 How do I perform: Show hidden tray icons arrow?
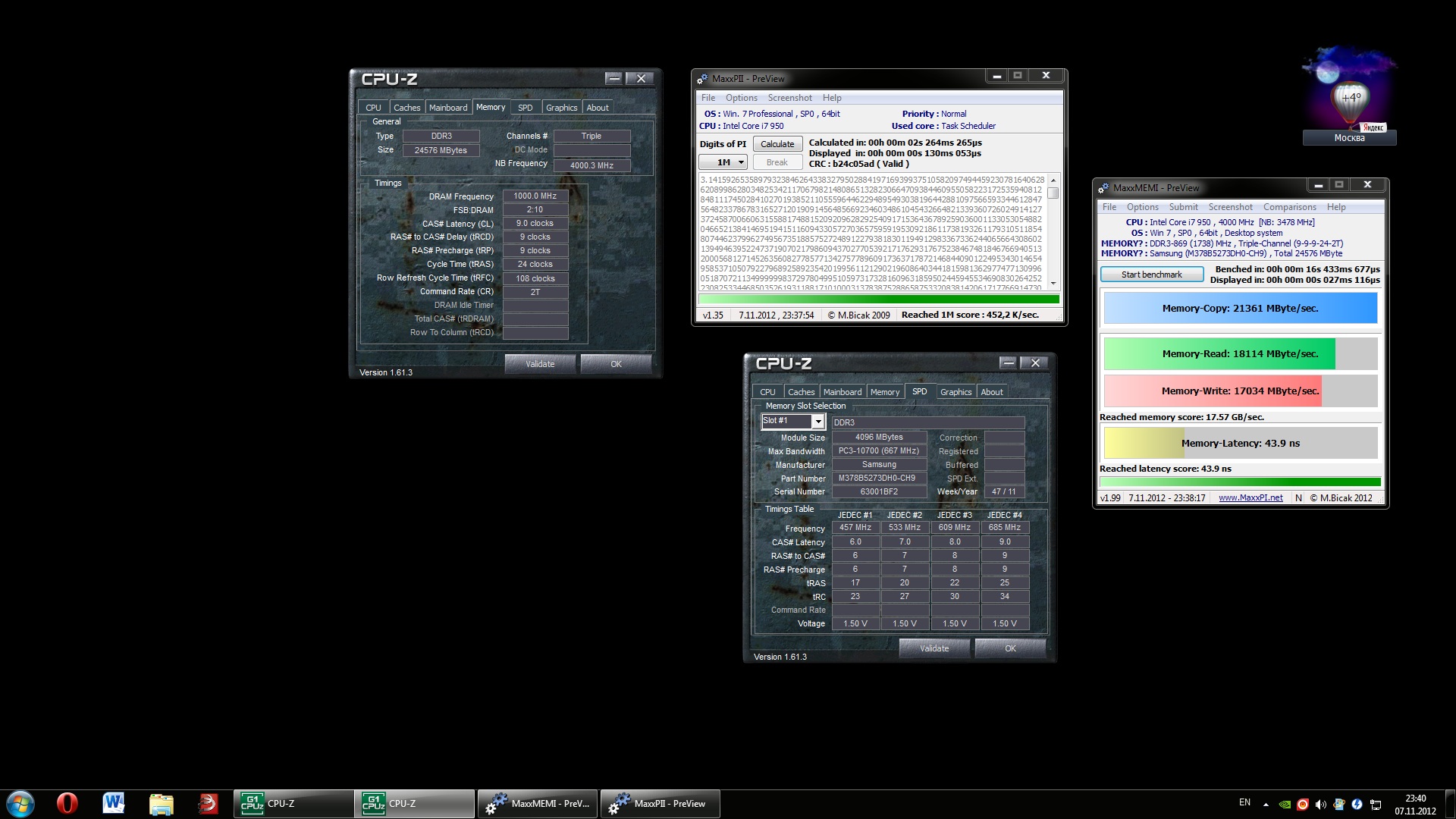point(1266,804)
